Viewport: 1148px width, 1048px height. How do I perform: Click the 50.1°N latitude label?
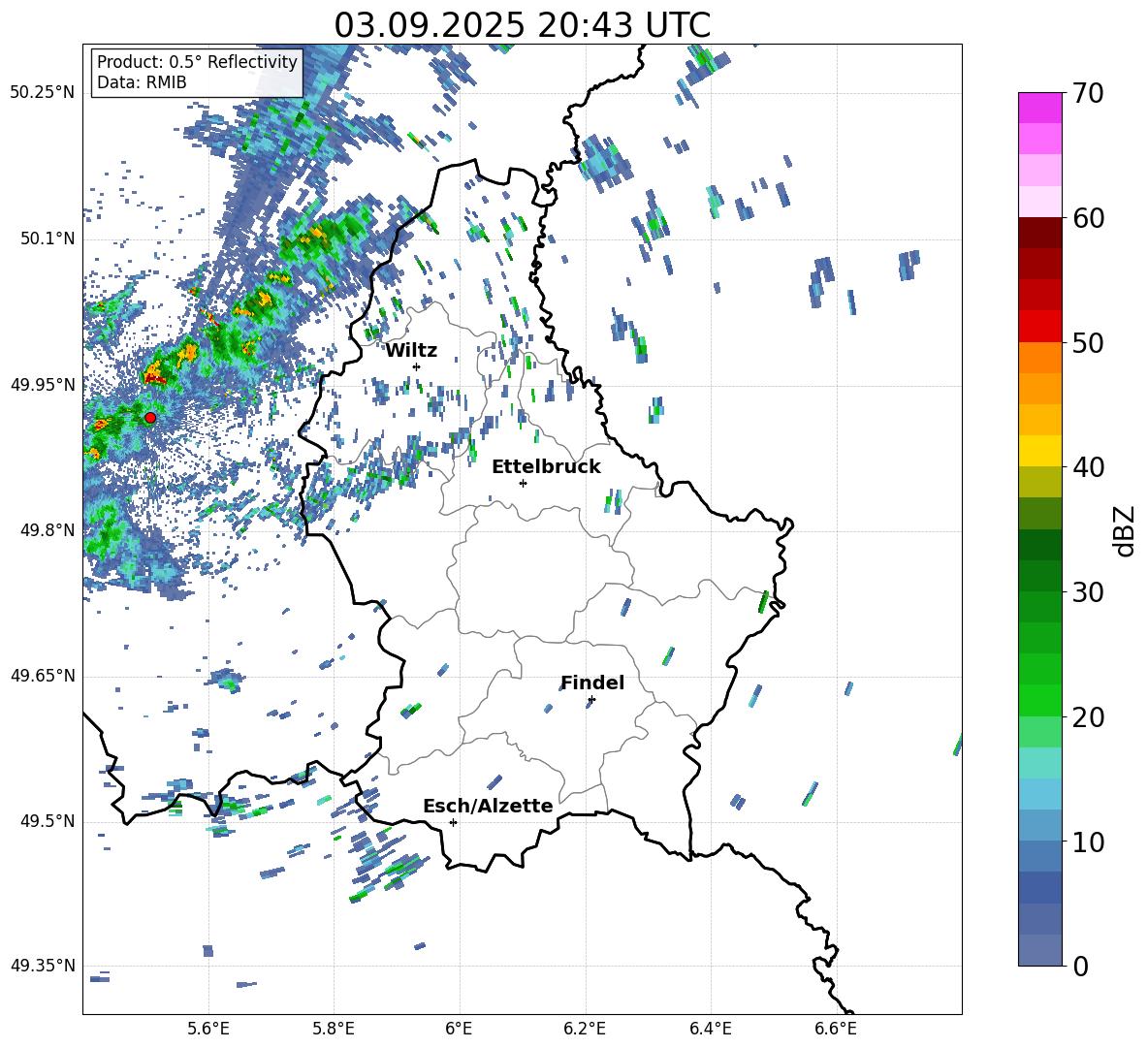[48, 238]
